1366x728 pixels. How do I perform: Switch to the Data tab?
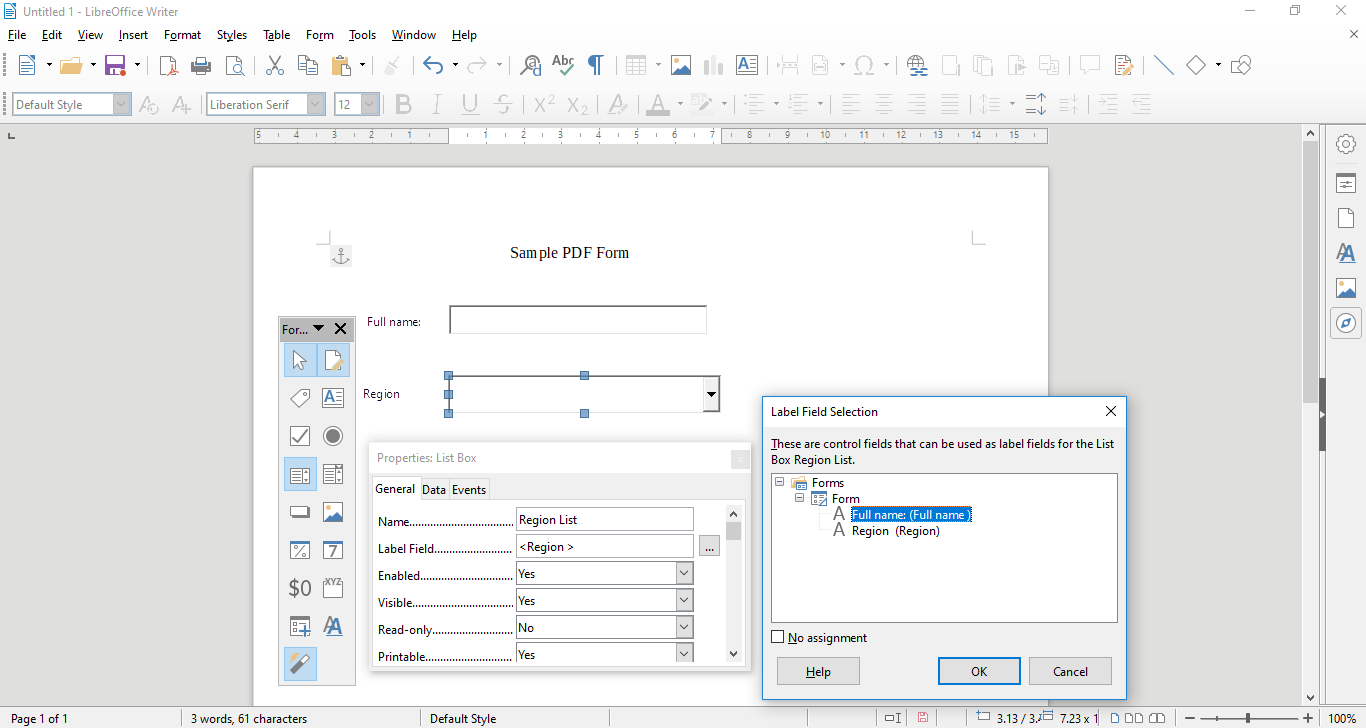(x=433, y=489)
